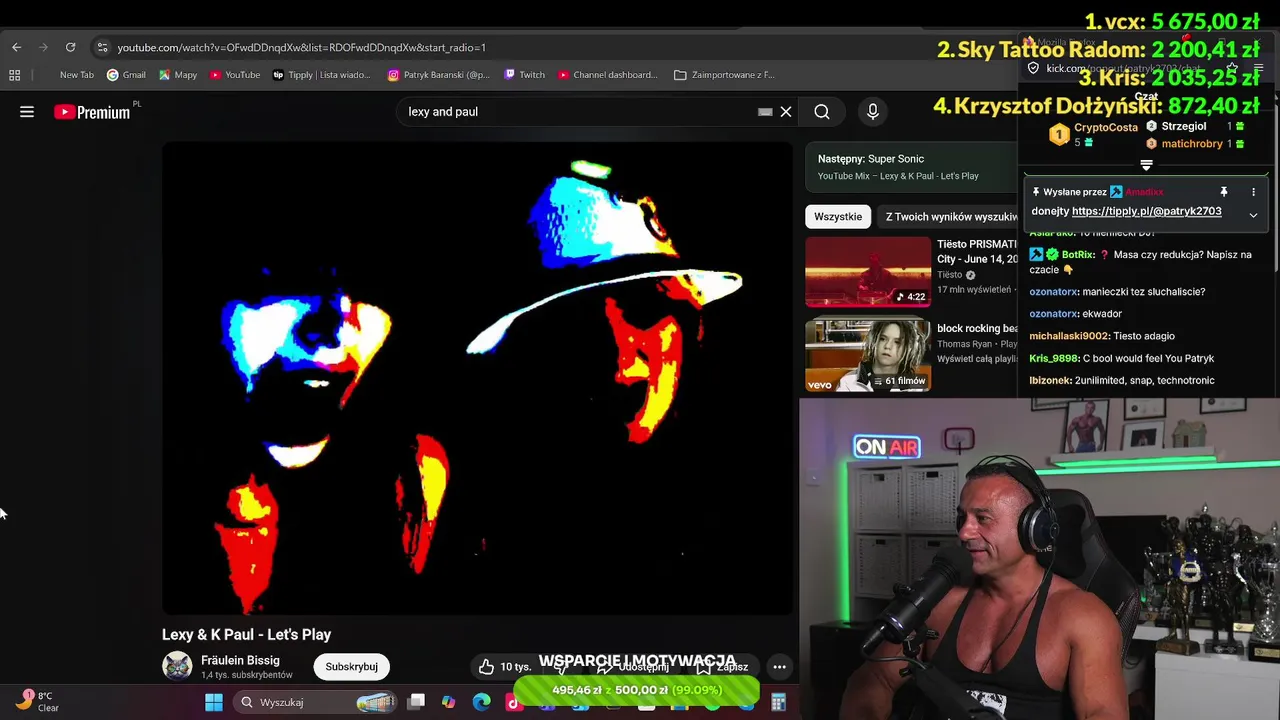The height and width of the screenshot is (720, 1280).
Task: Open the YouTube bookmark
Action: click(x=235, y=75)
